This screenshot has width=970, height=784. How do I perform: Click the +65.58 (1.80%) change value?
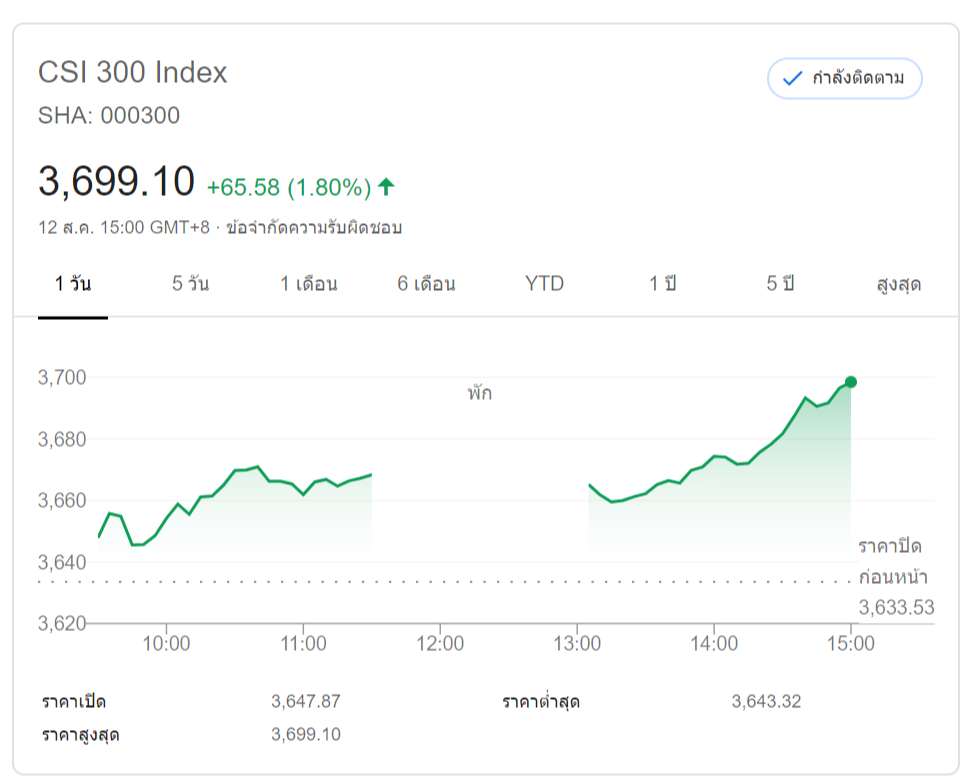(x=289, y=187)
